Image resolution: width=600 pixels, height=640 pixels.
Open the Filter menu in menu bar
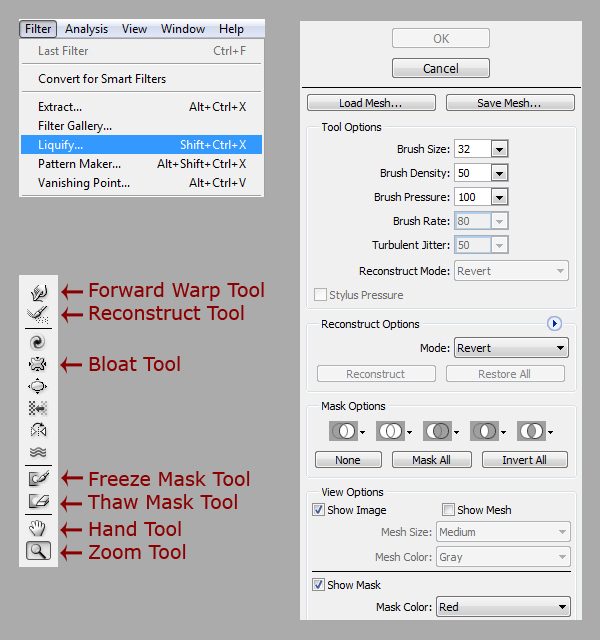pyautogui.click(x=38, y=29)
